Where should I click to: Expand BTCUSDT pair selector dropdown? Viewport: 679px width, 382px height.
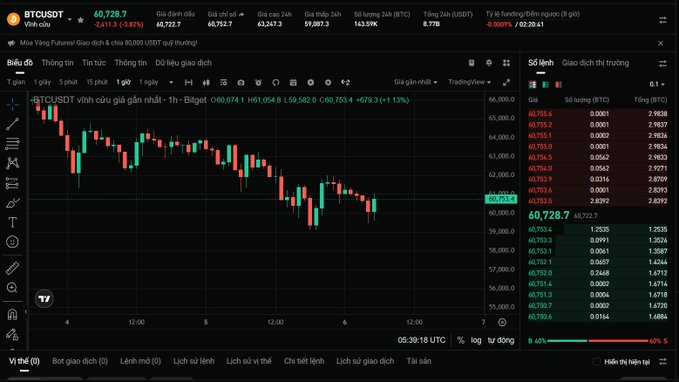point(69,19)
